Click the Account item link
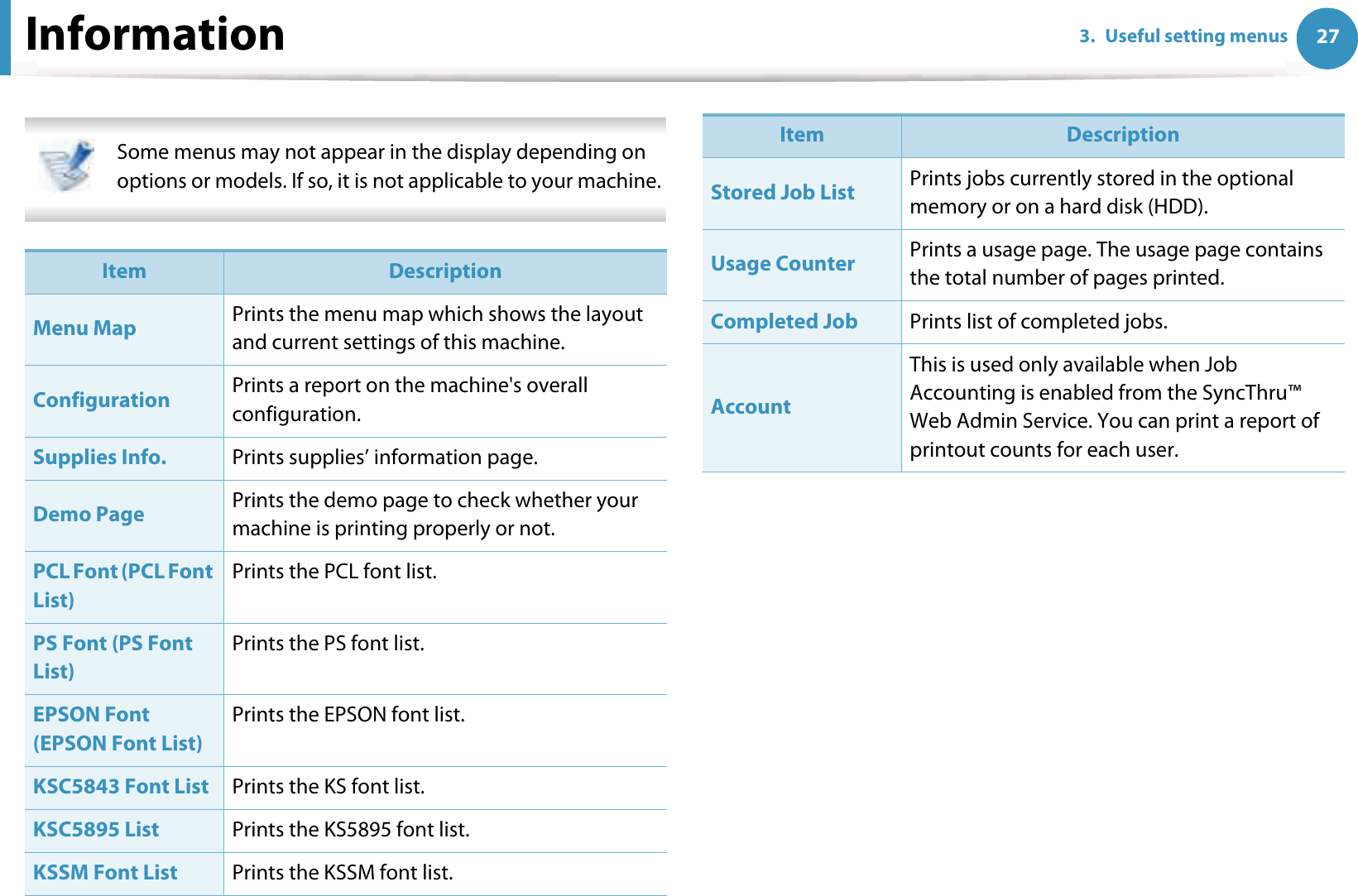Image resolution: width=1358 pixels, height=896 pixels. pyautogui.click(x=751, y=407)
